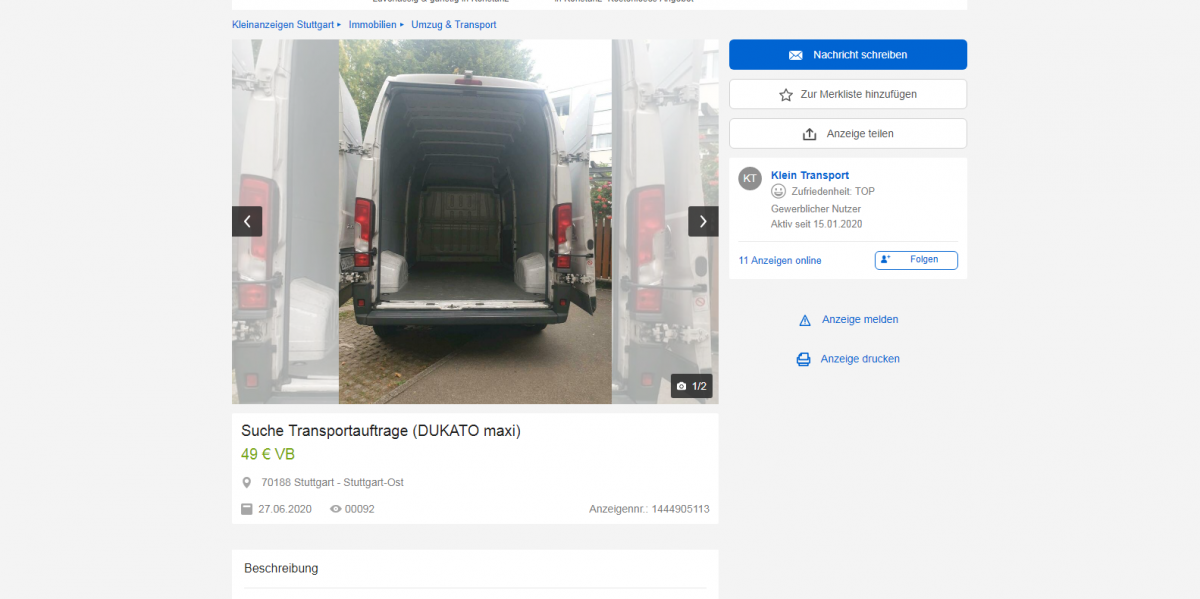Click star icon for Merkliste
Screen dimensions: 1200x599
(x=786, y=94)
